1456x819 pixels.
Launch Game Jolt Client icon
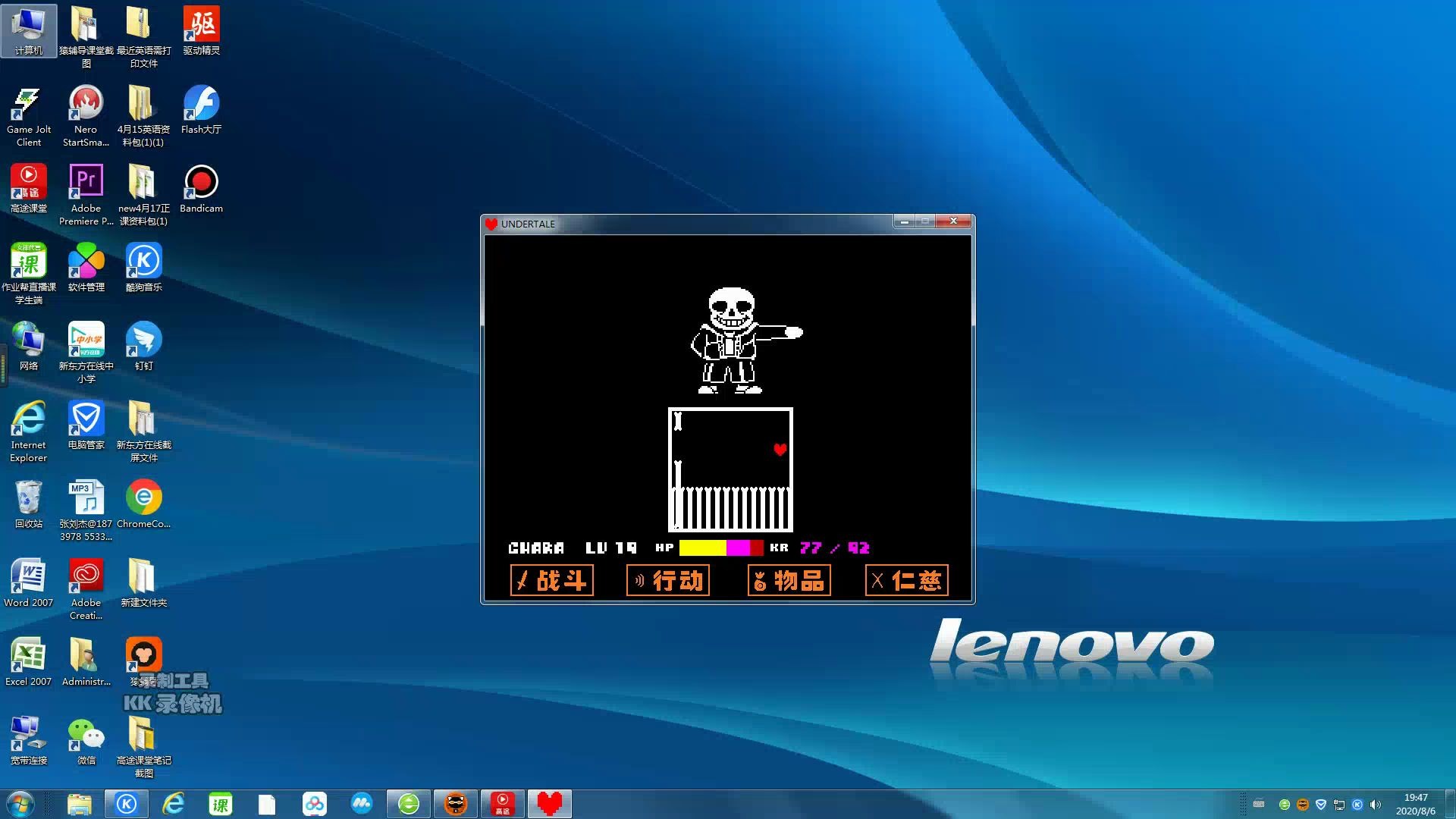click(x=28, y=104)
